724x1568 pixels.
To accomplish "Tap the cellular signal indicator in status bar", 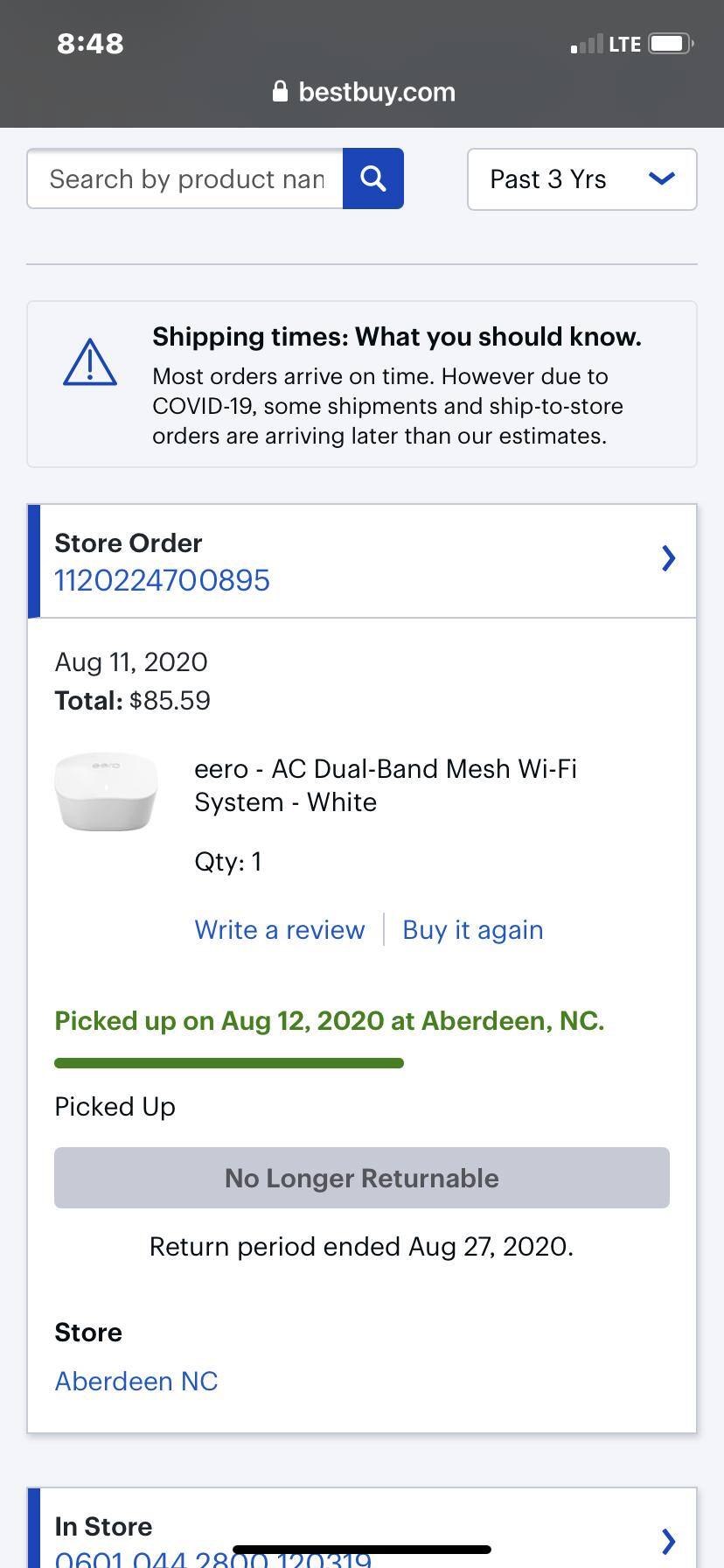I will tap(584, 43).
